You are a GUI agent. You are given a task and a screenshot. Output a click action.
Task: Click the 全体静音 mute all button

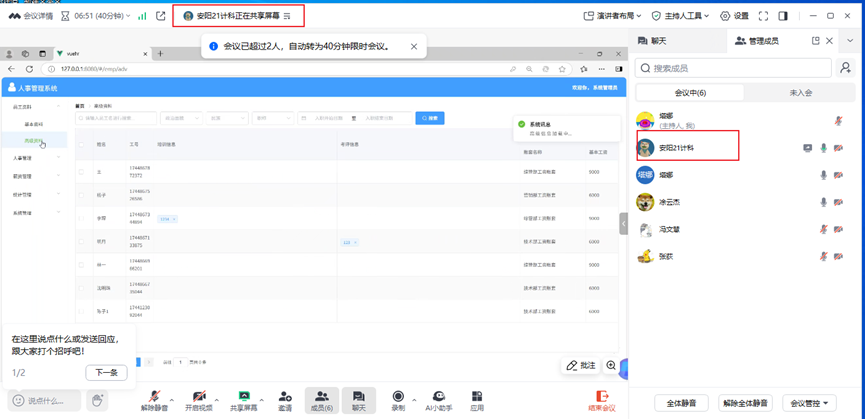681,403
